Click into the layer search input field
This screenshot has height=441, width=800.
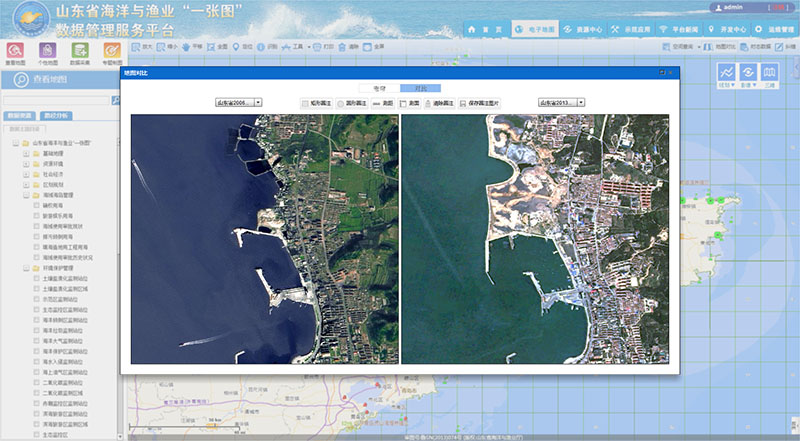coord(56,101)
